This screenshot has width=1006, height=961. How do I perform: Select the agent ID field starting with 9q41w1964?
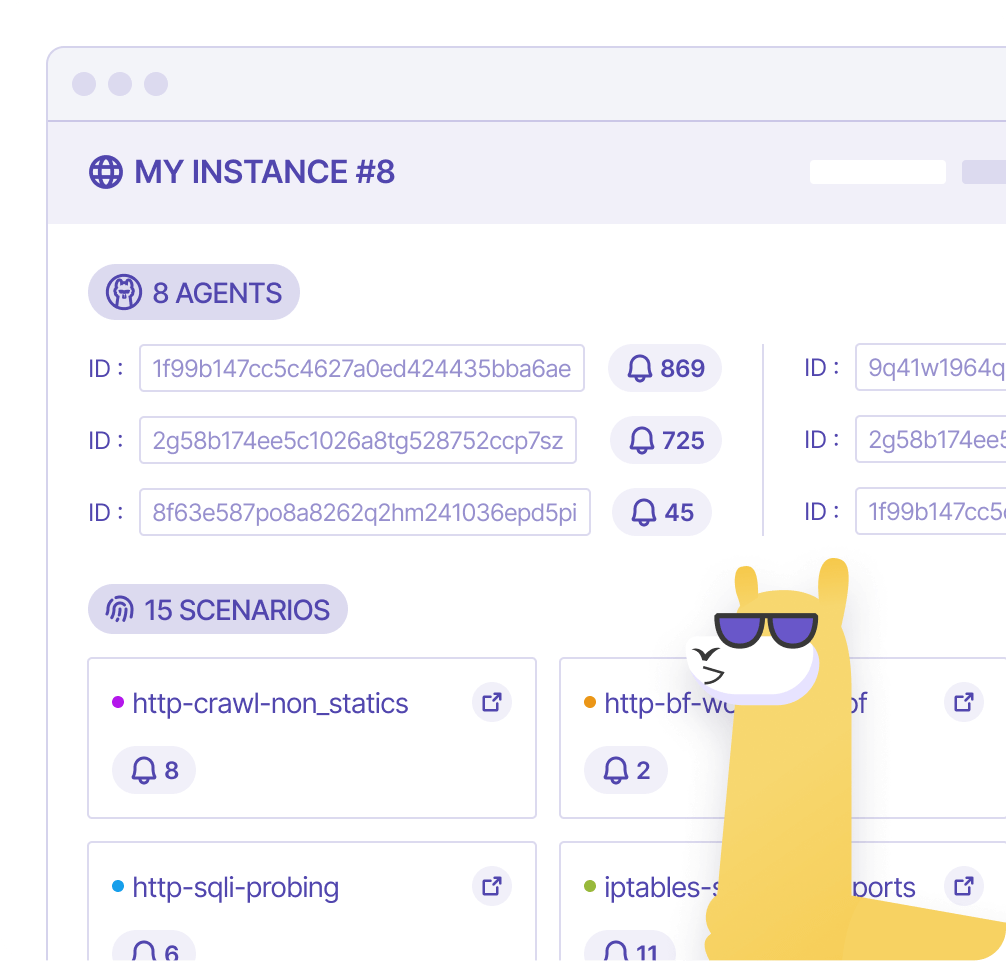point(930,368)
